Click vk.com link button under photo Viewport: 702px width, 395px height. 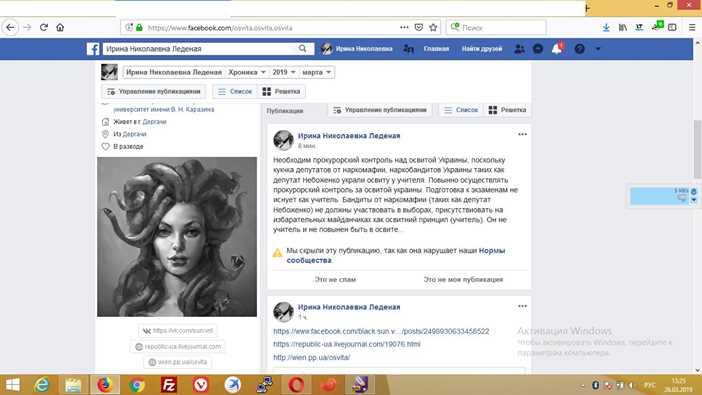(x=178, y=331)
